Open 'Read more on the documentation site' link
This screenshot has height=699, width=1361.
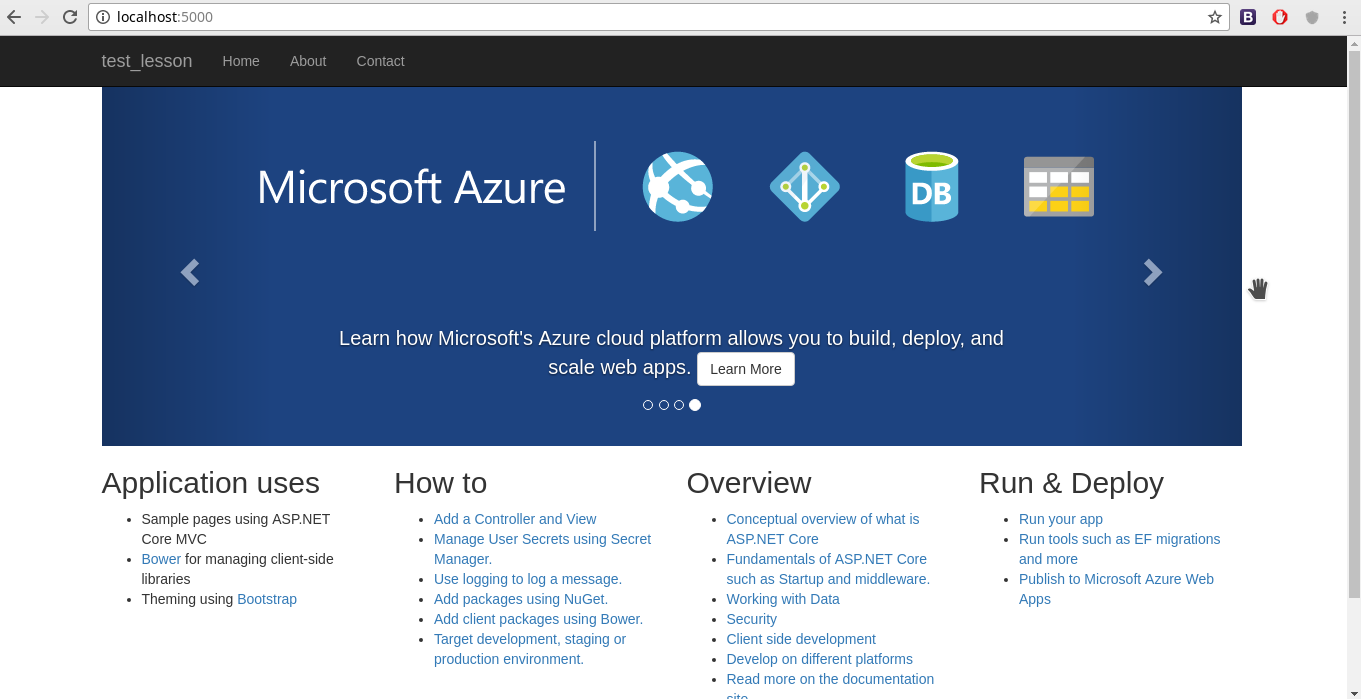tap(830, 685)
